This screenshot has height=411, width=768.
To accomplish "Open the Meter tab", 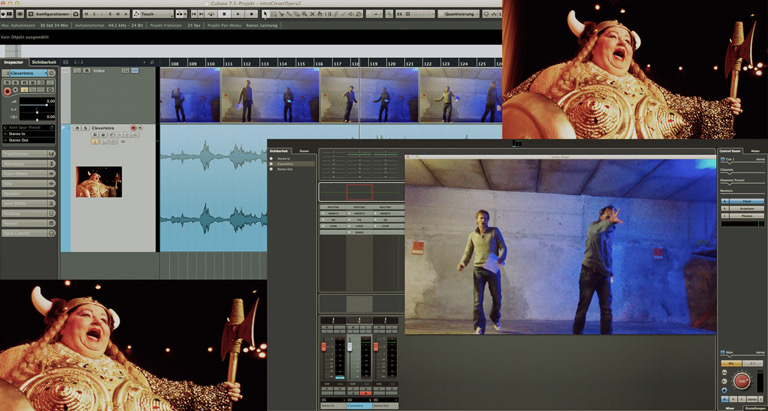I will 755,151.
